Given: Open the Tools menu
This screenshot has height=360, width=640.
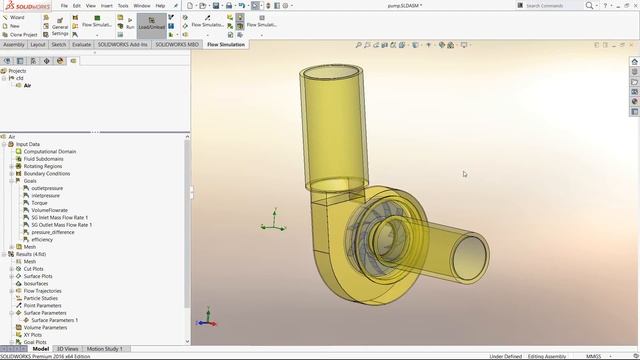Looking at the screenshot, I should pos(123,6).
